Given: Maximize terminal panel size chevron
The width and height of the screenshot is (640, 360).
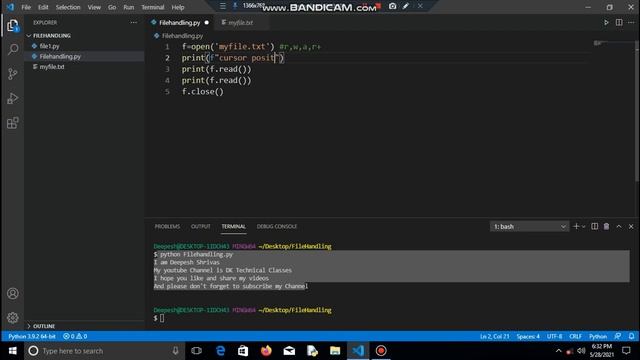Looking at the screenshot, I should coord(619,226).
